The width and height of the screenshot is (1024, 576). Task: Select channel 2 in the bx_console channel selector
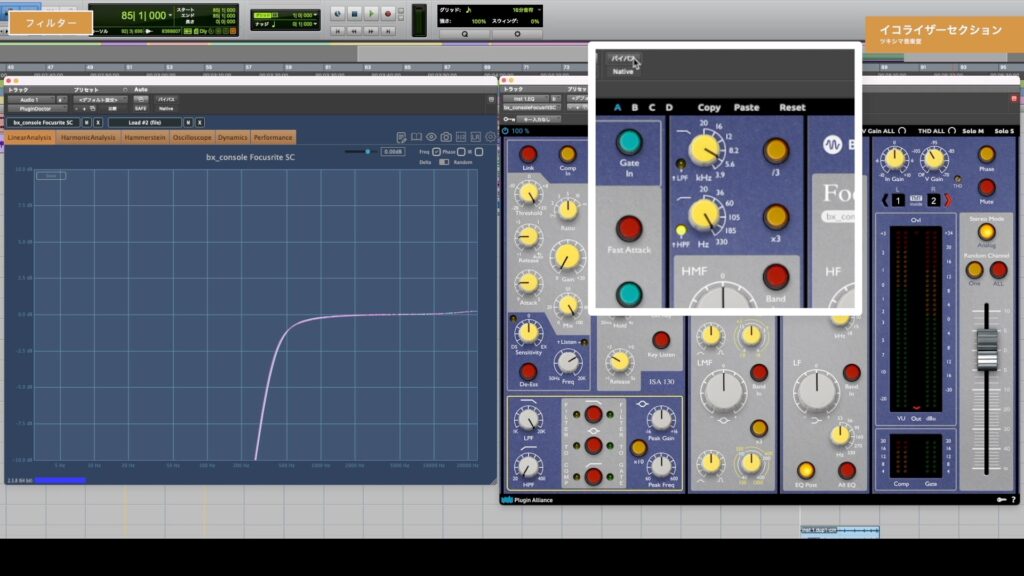[x=933, y=200]
